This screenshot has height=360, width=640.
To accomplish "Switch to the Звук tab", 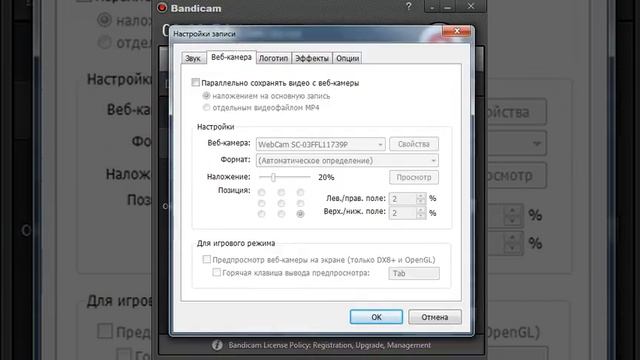I will (193, 58).
